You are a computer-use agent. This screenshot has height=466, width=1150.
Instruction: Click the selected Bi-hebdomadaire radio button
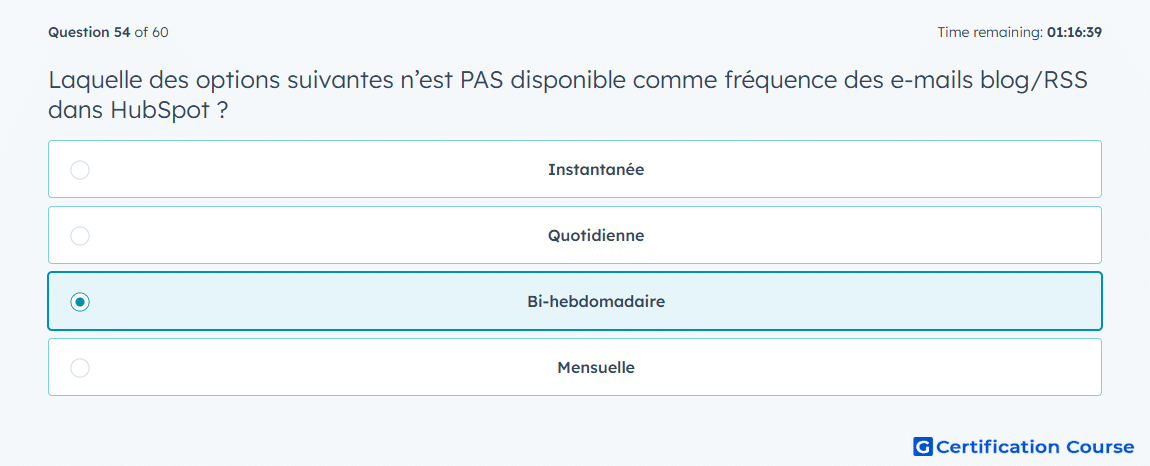(80, 302)
